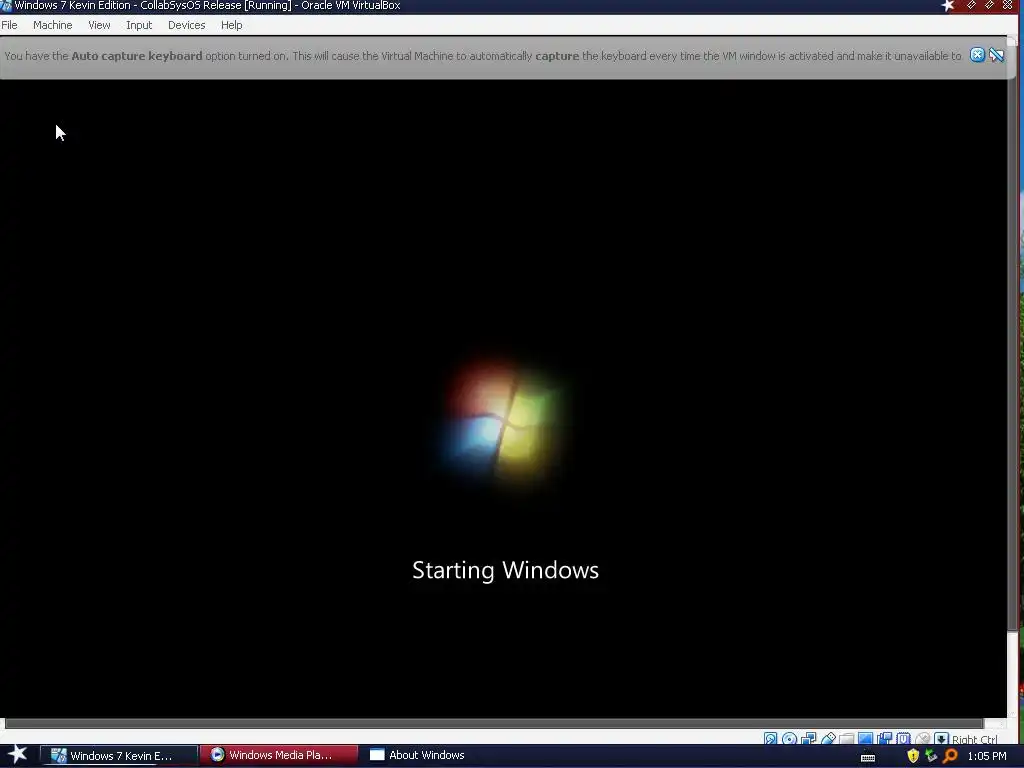Click the safely remove hardware tray icon
The height and width of the screenshot is (768, 1024).
[931, 756]
